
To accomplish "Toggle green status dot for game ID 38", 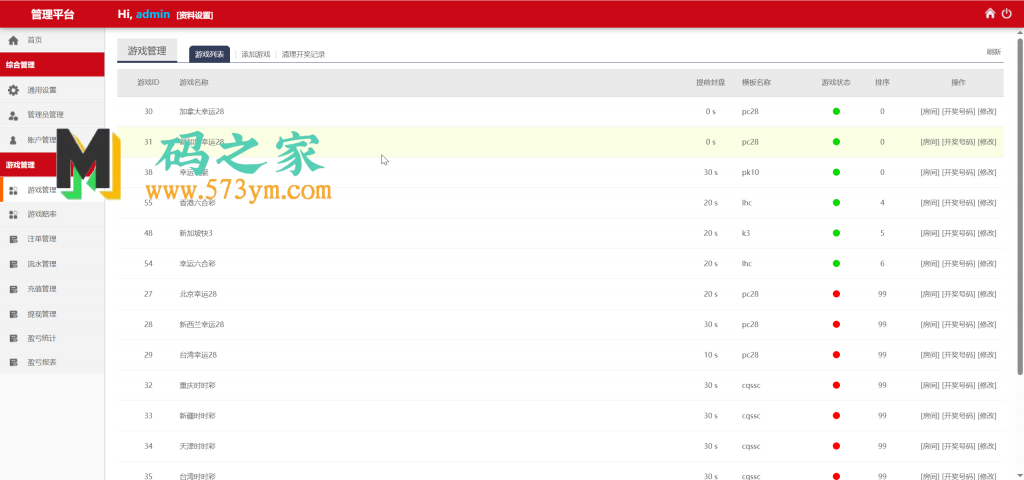I will (x=836, y=172).
